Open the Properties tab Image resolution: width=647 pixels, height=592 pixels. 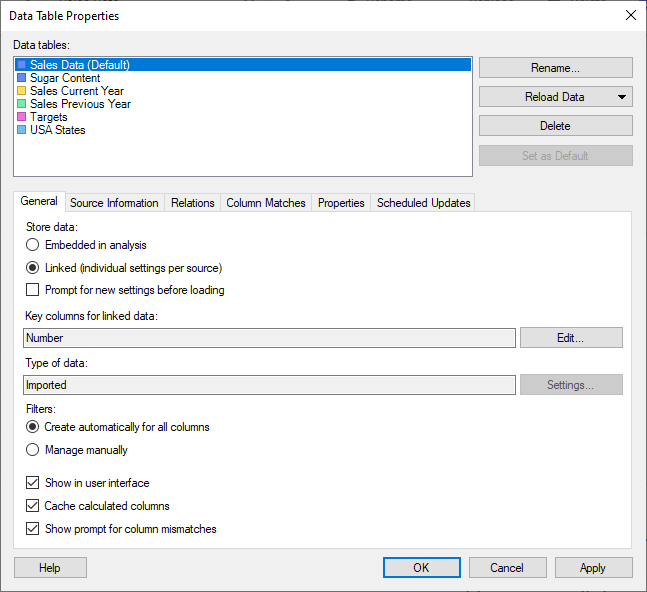tap(341, 203)
